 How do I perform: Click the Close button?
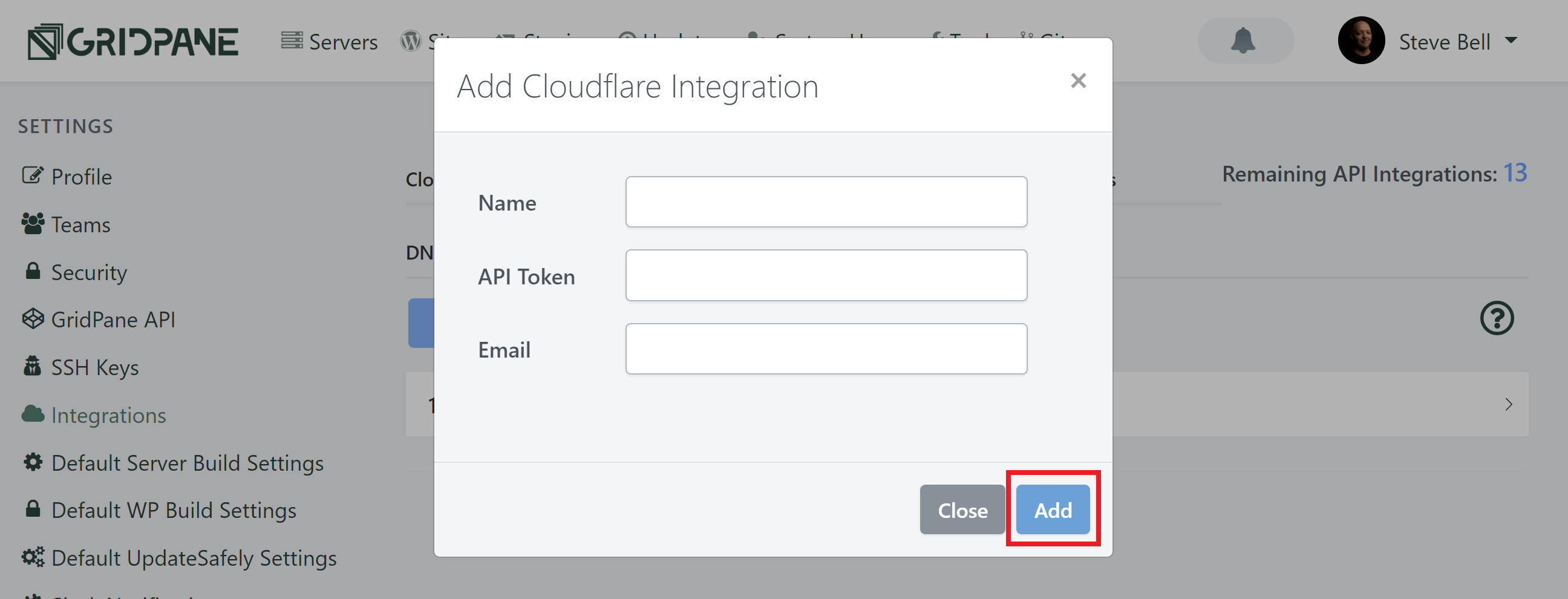[962, 510]
